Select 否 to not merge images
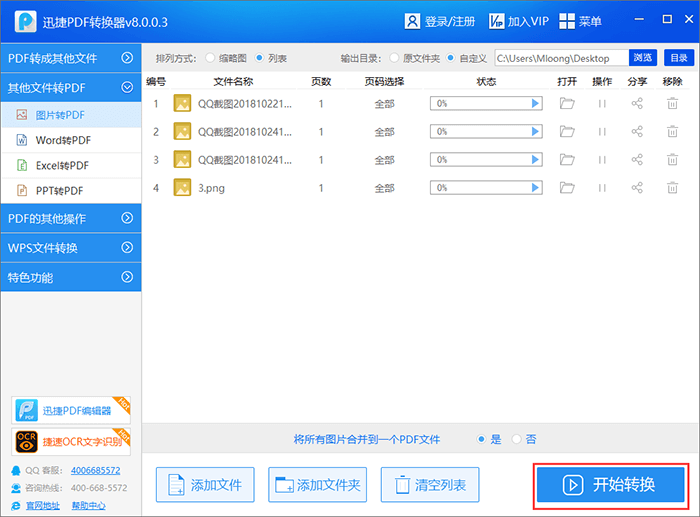Viewport: 700px width, 517px height. [517, 439]
